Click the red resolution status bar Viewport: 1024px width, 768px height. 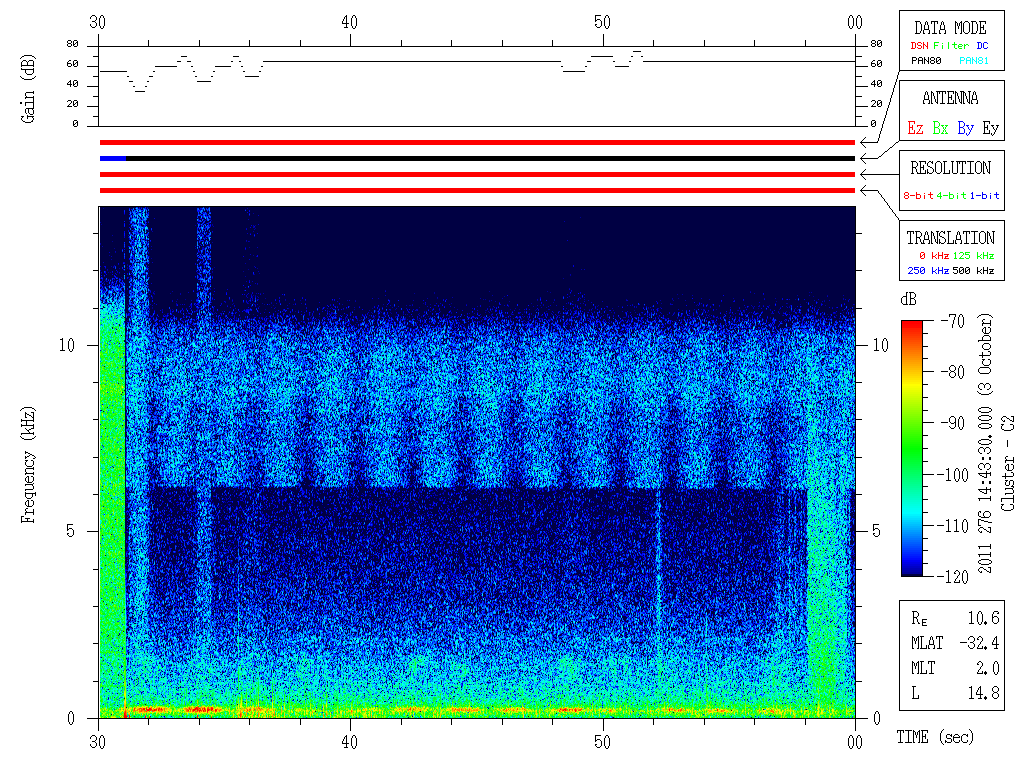point(477,174)
